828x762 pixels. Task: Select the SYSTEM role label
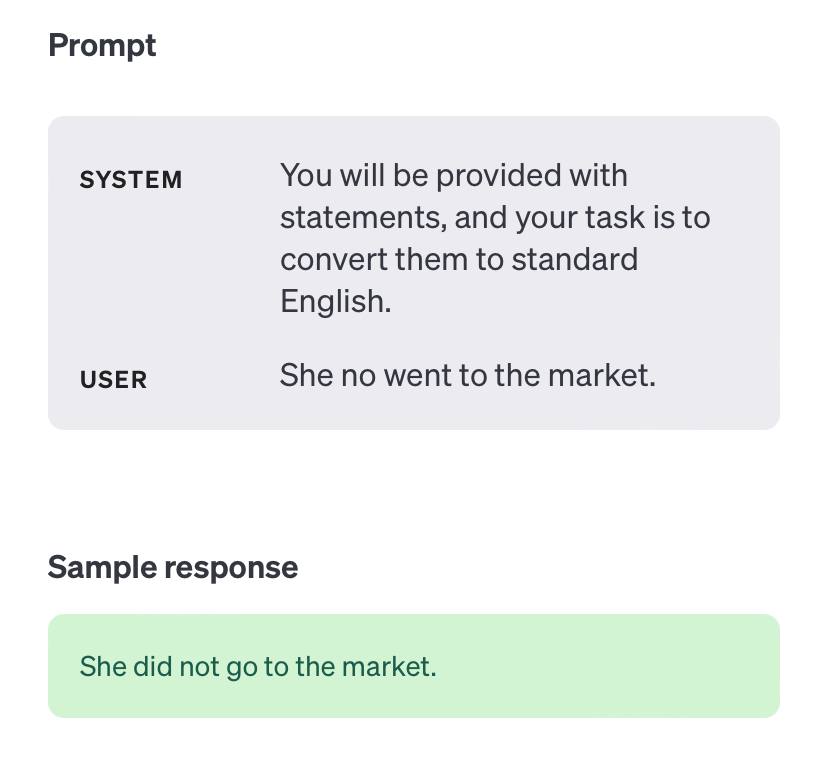click(131, 180)
